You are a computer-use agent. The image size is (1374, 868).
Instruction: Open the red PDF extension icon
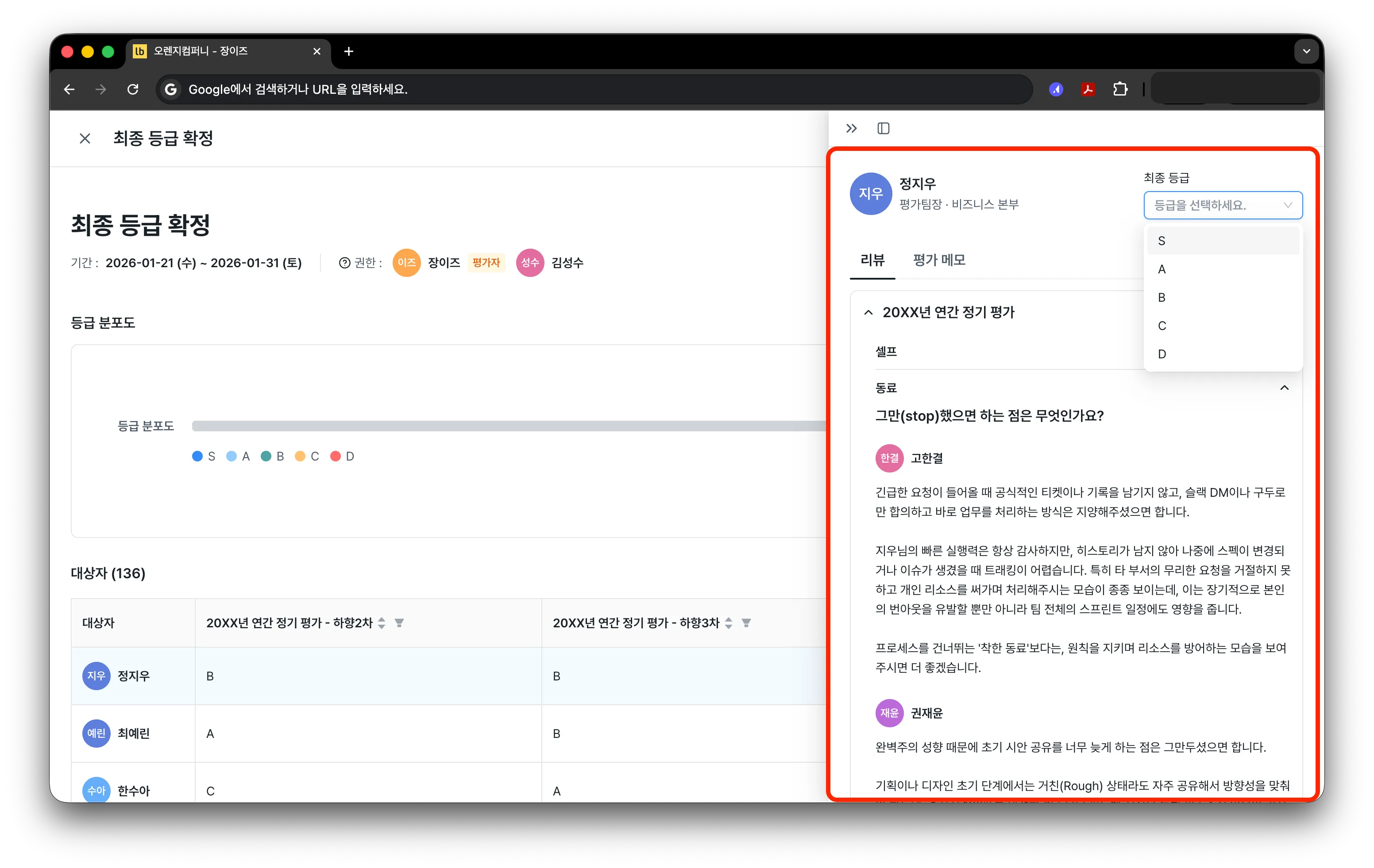coord(1088,89)
